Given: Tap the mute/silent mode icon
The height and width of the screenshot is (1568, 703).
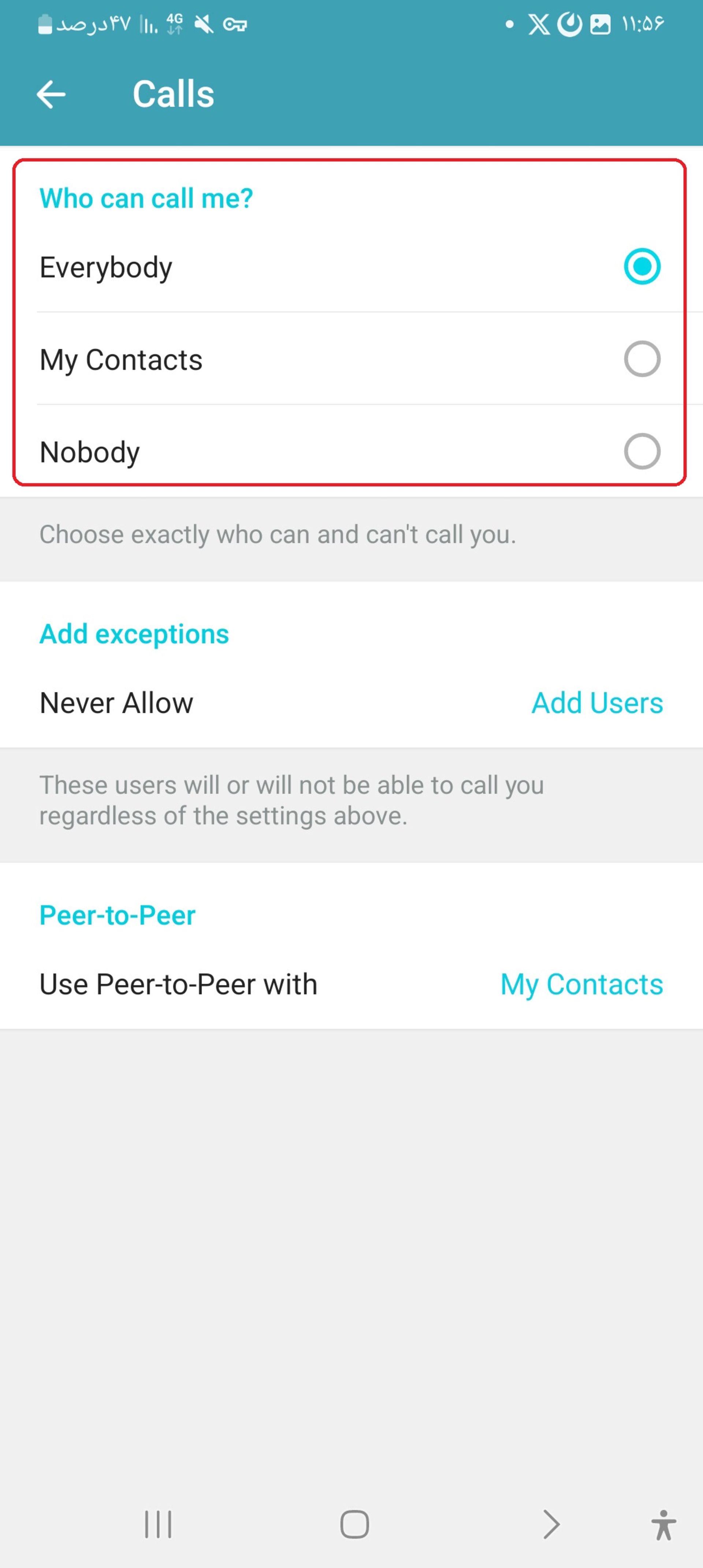Looking at the screenshot, I should [x=200, y=24].
